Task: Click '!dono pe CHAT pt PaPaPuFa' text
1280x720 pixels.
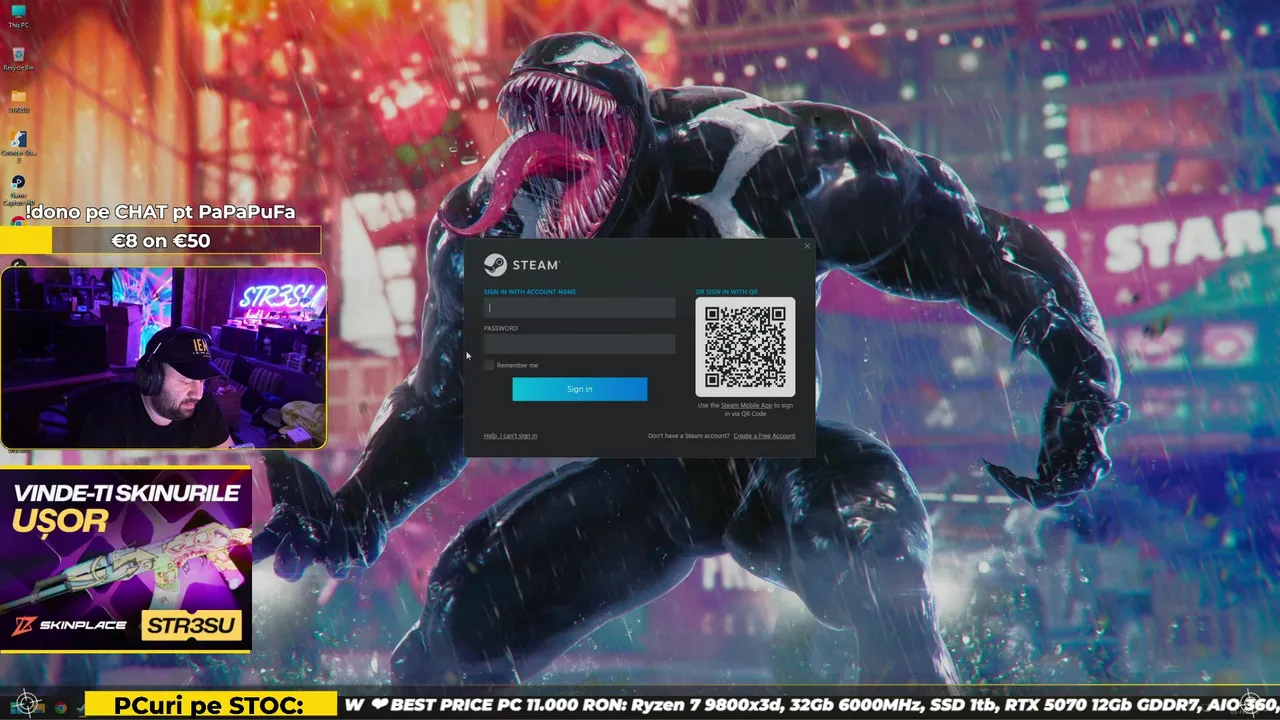Action: point(160,212)
